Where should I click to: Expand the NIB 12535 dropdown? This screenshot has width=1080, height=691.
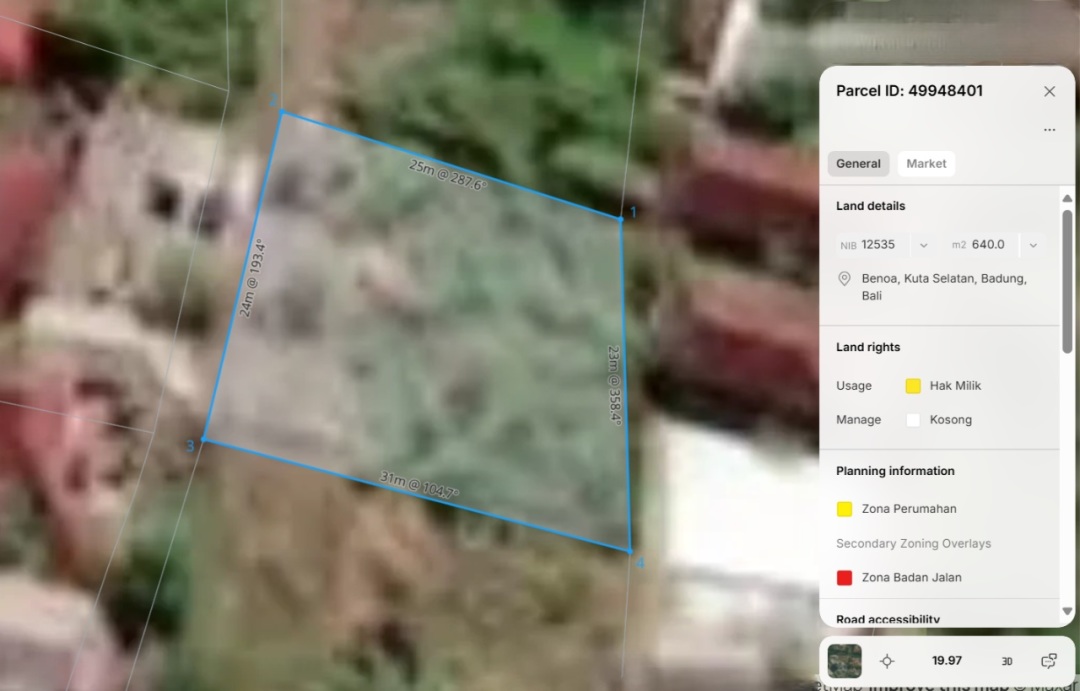(x=923, y=245)
